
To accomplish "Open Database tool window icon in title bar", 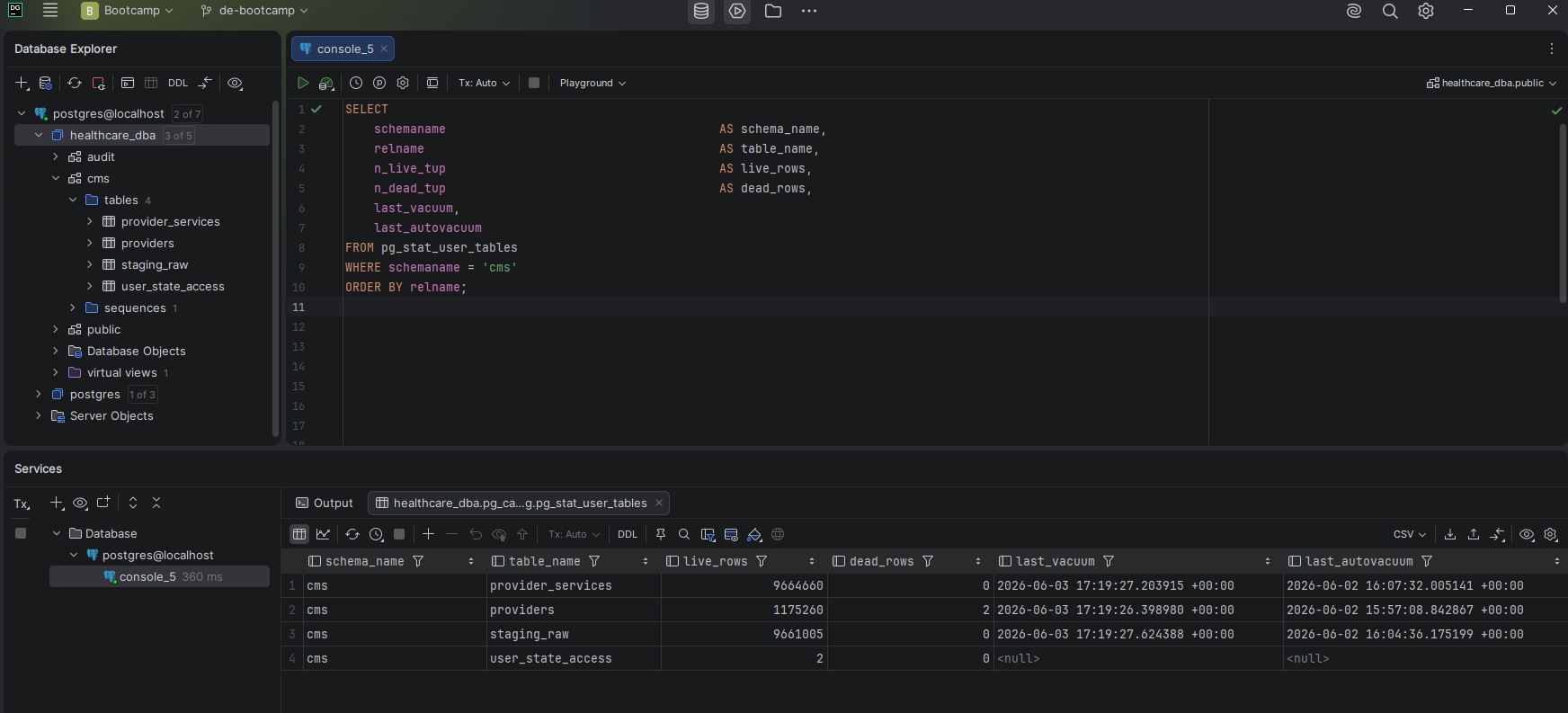I will (x=701, y=11).
